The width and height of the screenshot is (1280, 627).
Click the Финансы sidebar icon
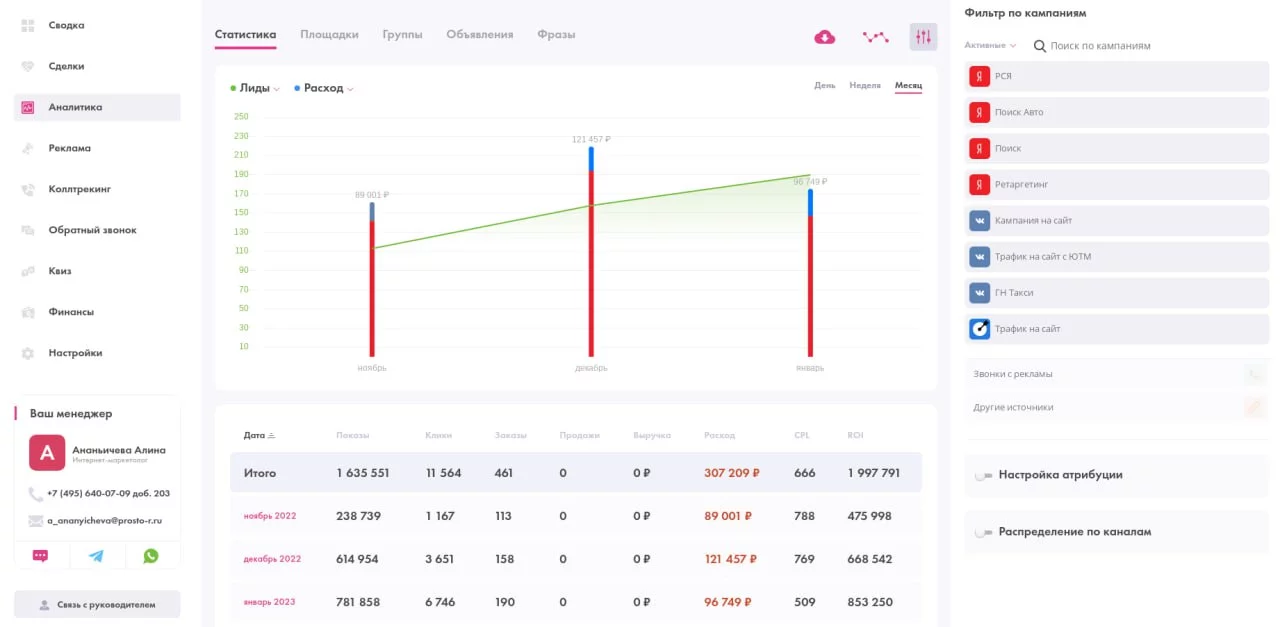point(28,312)
